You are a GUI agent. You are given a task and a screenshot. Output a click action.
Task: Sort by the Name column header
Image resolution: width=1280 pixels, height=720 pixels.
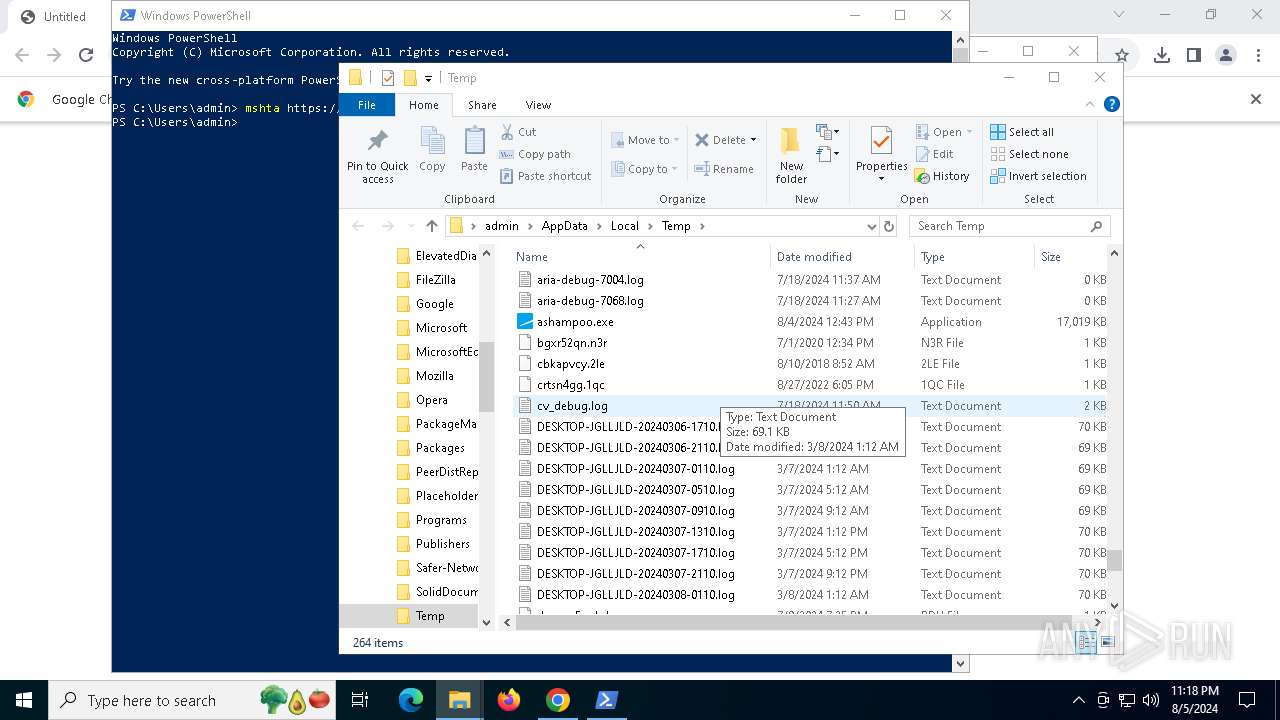point(640,257)
